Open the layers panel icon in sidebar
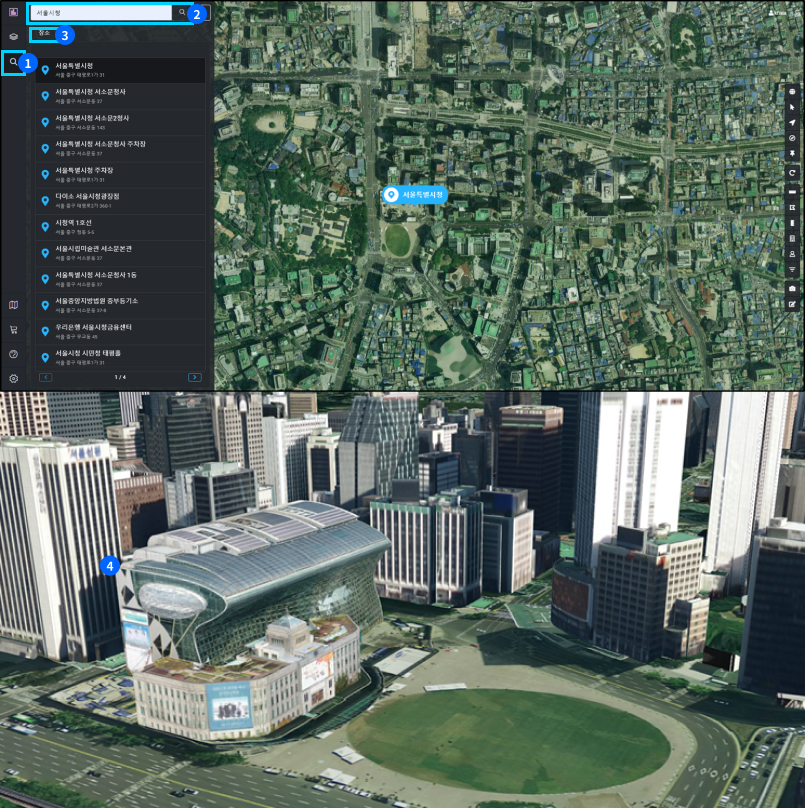Viewport: 805px width, 808px height. click(13, 36)
